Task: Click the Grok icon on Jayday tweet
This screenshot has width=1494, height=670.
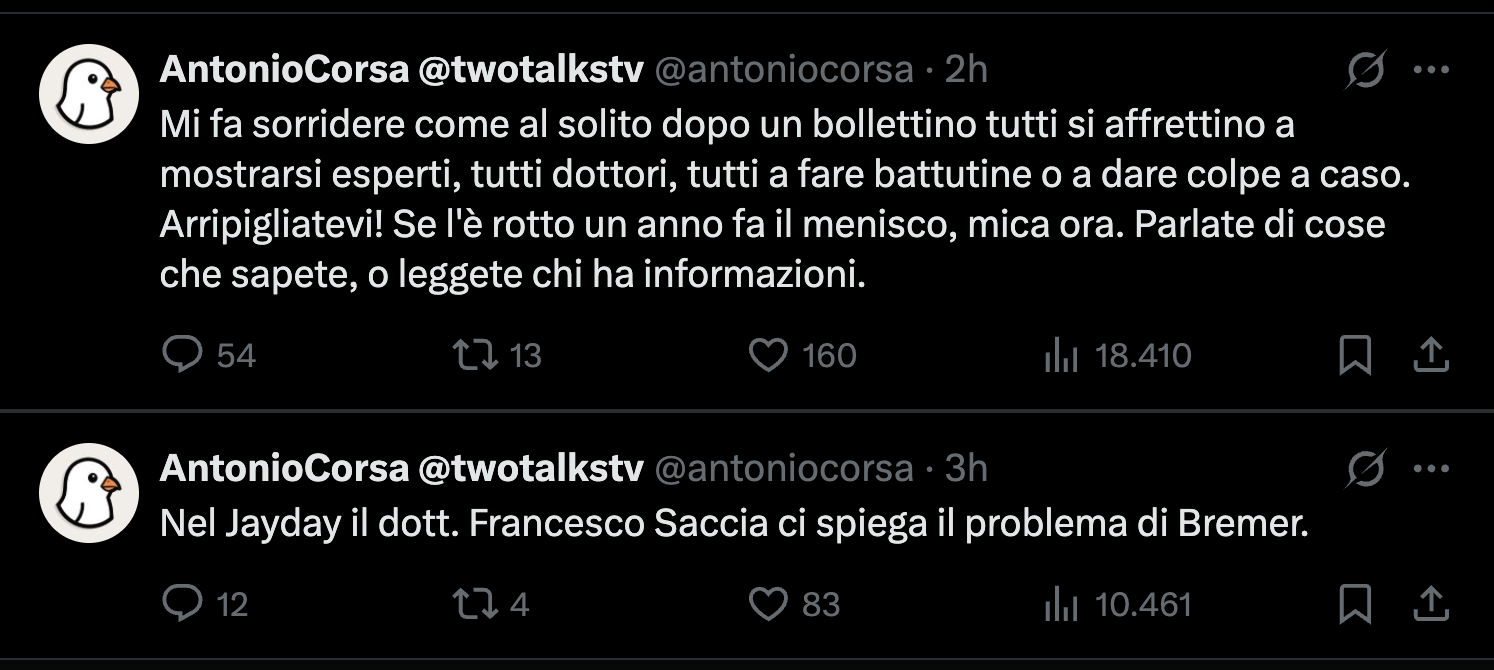Action: (x=1366, y=468)
